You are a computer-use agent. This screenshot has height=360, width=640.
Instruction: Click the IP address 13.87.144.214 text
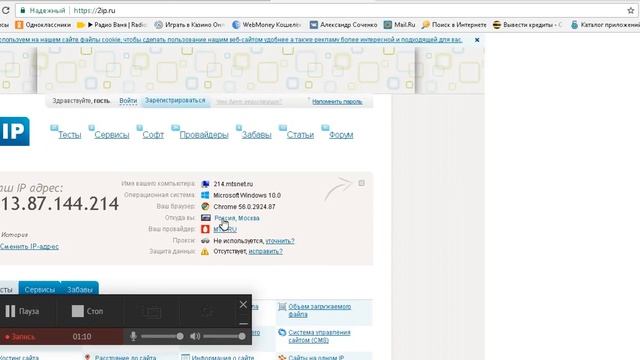60,204
